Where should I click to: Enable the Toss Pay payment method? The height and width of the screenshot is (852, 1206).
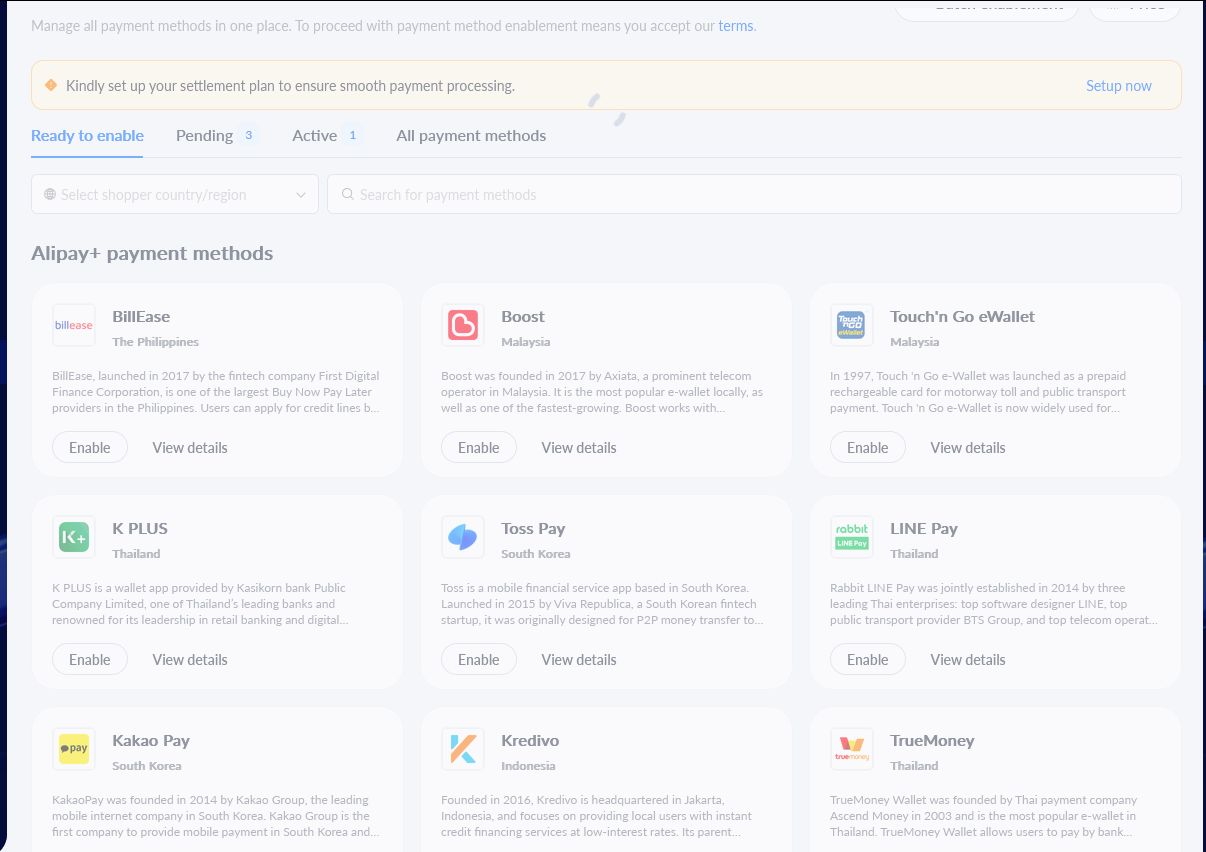[x=479, y=659]
